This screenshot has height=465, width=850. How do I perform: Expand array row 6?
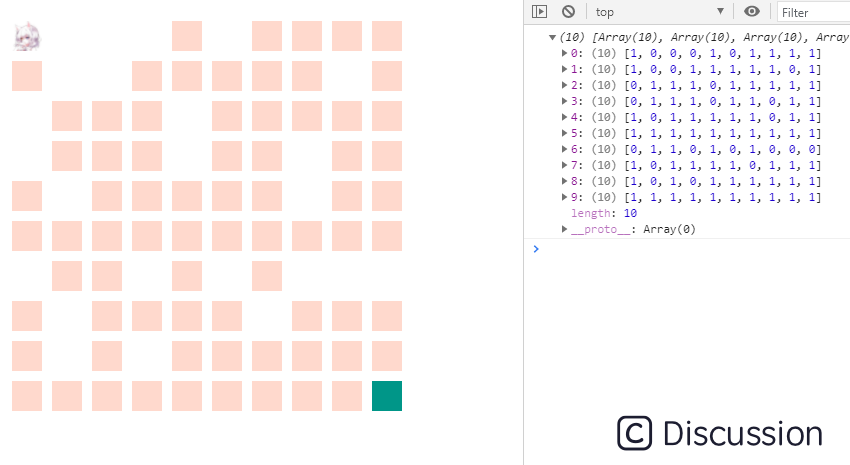[x=564, y=149]
